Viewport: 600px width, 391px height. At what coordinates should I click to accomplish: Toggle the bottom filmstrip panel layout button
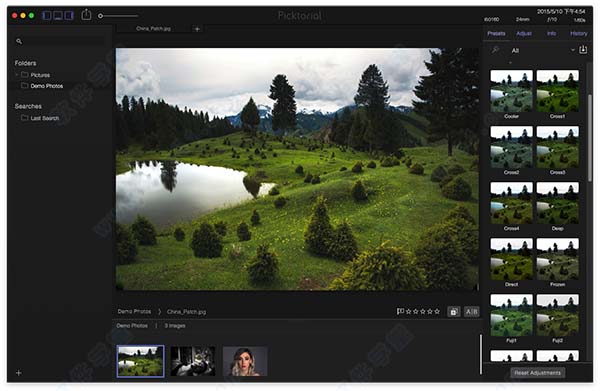[x=58, y=15]
